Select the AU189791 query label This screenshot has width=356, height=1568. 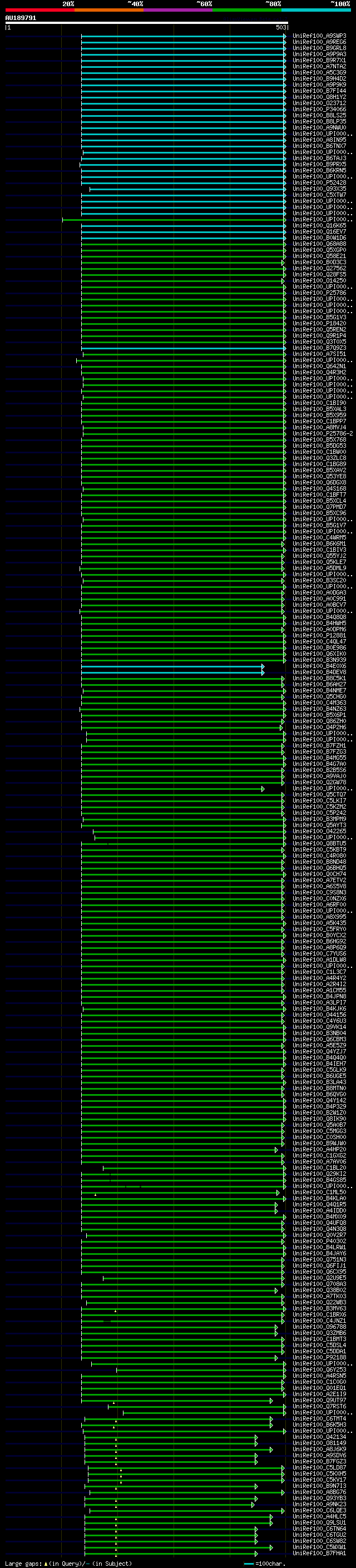coord(21,18)
